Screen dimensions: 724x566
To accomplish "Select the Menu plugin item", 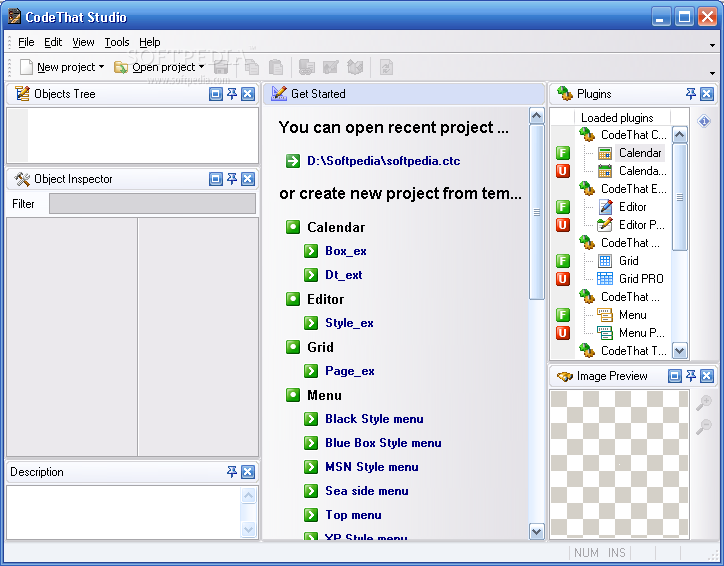I will tap(632, 315).
